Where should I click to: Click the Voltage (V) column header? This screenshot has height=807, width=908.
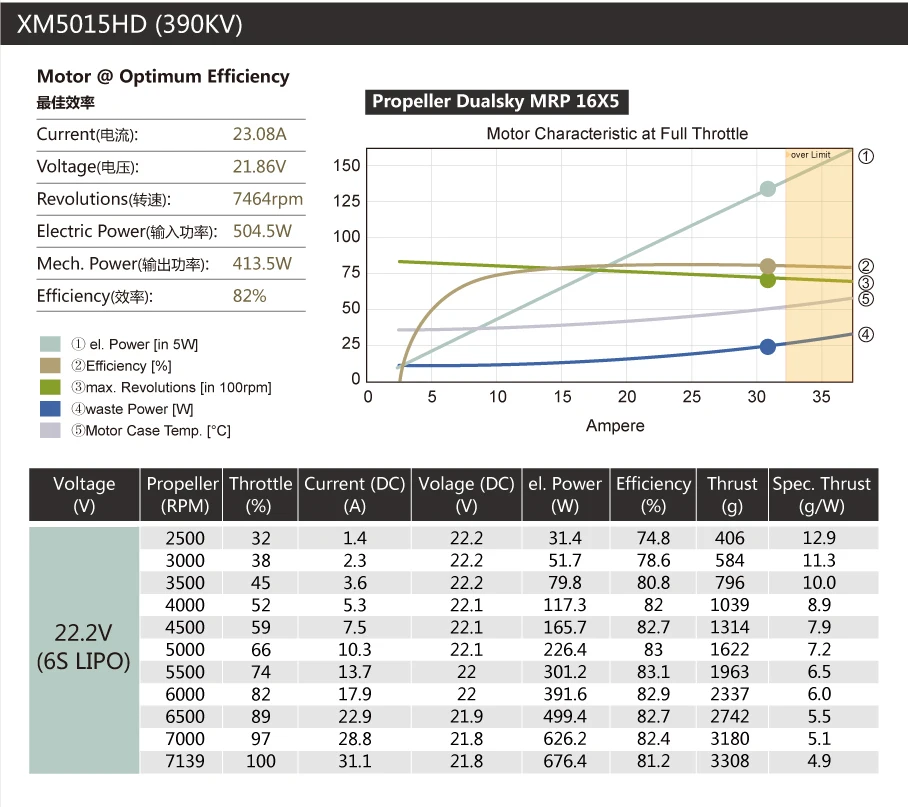[84, 495]
